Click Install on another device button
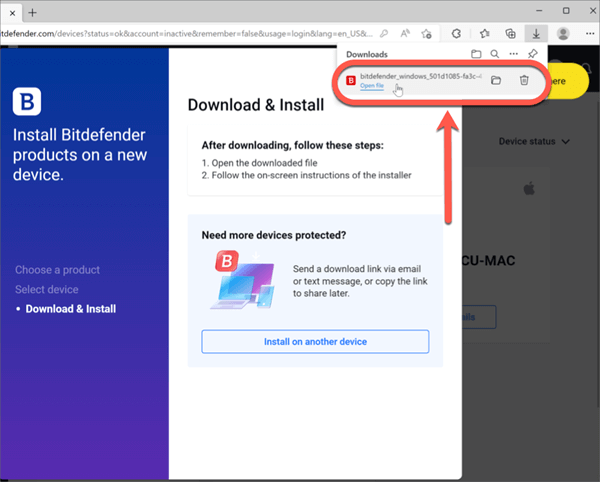The width and height of the screenshot is (600, 482). tap(315, 341)
